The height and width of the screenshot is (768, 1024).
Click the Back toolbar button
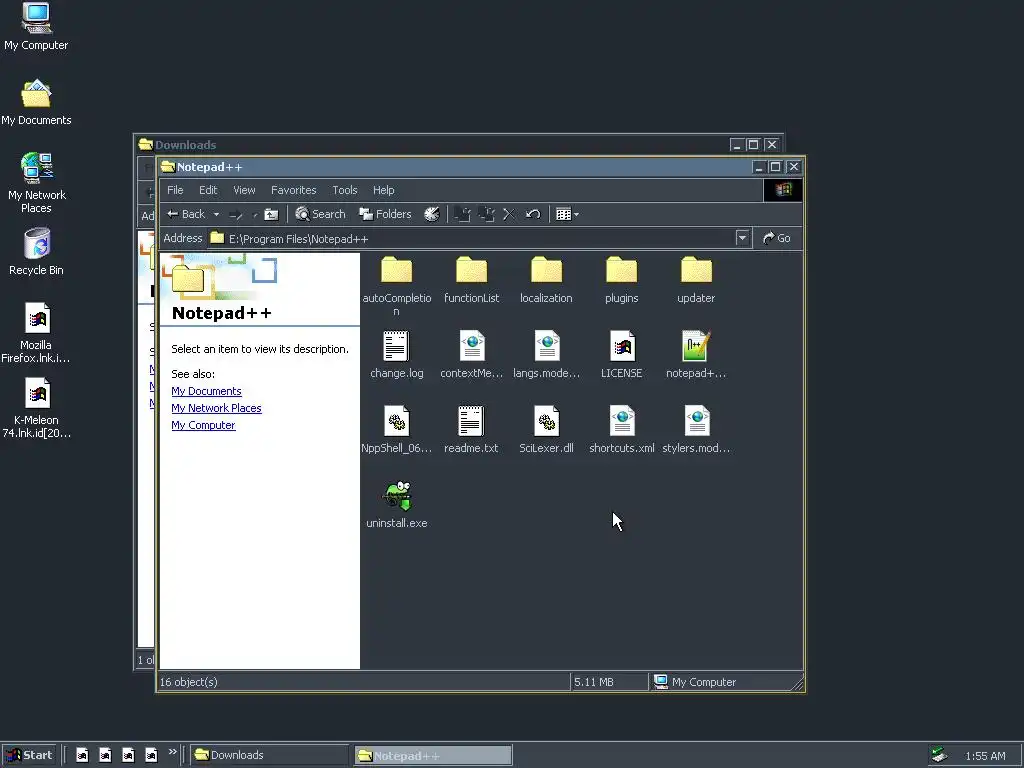pyautogui.click(x=186, y=214)
